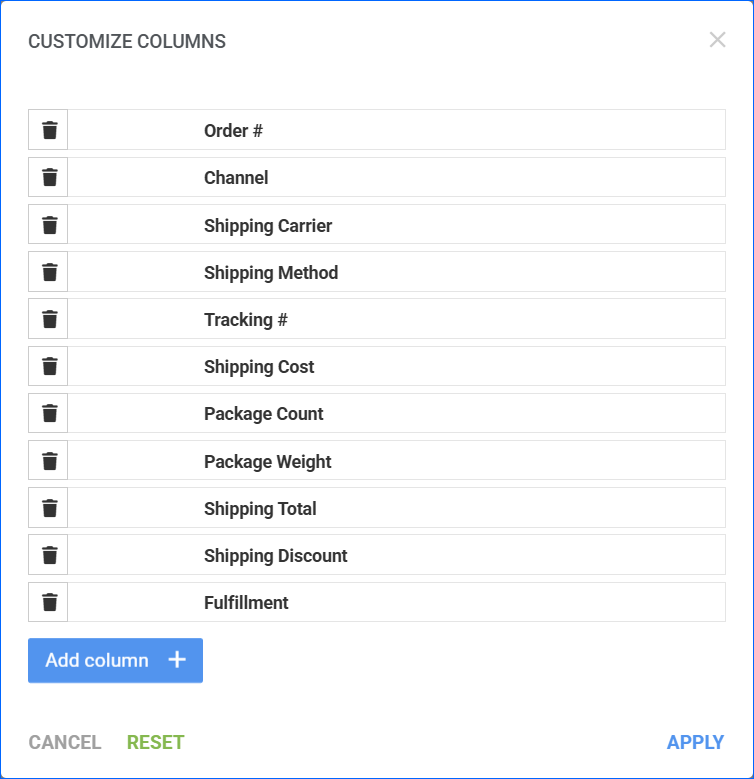This screenshot has height=779, width=754.
Task: Close the Customize Columns dialog
Action: 717,40
